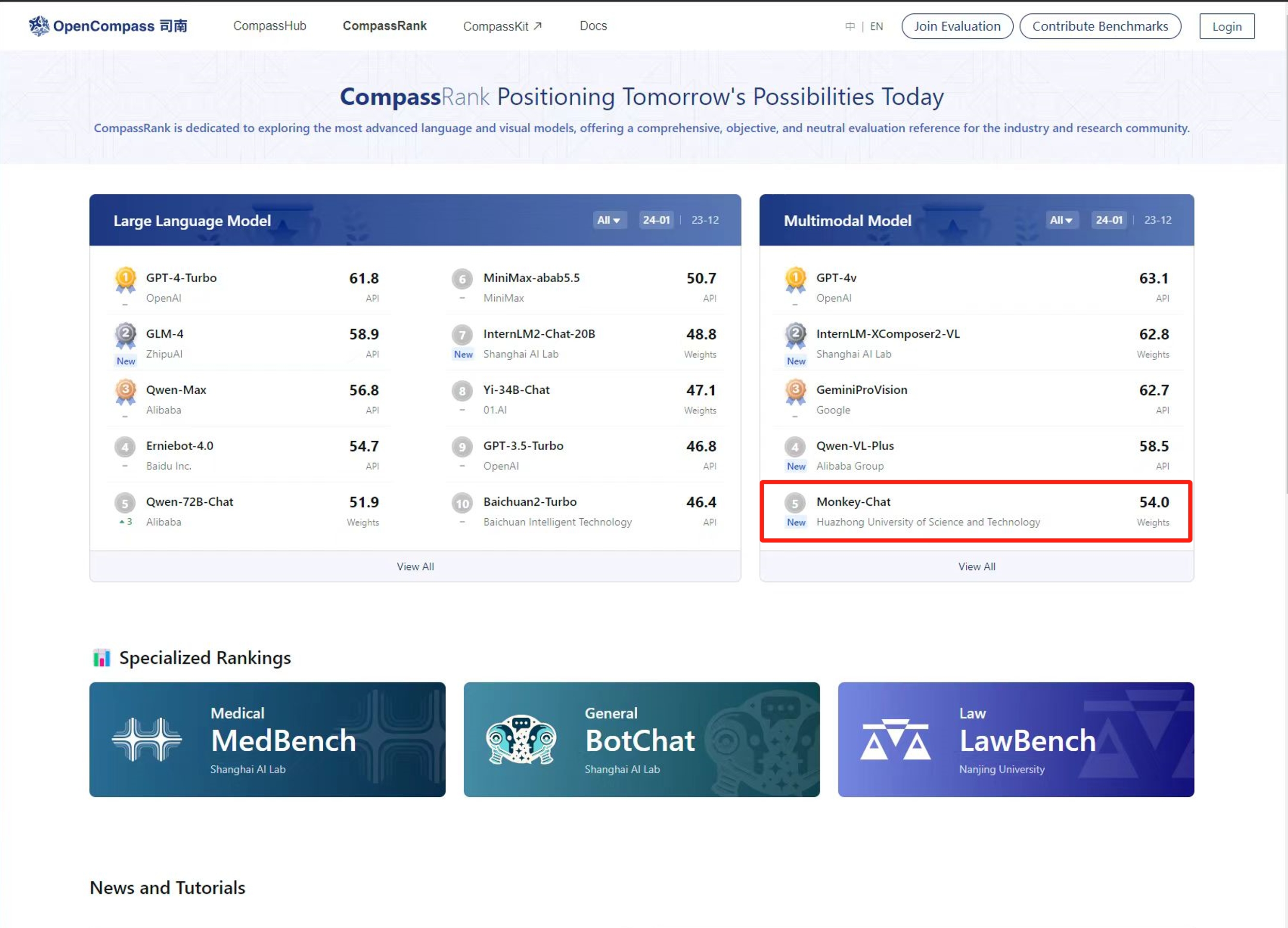Image resolution: width=1288 pixels, height=928 pixels.
Task: Select CompassHub from the navigation menu
Action: pyautogui.click(x=269, y=26)
